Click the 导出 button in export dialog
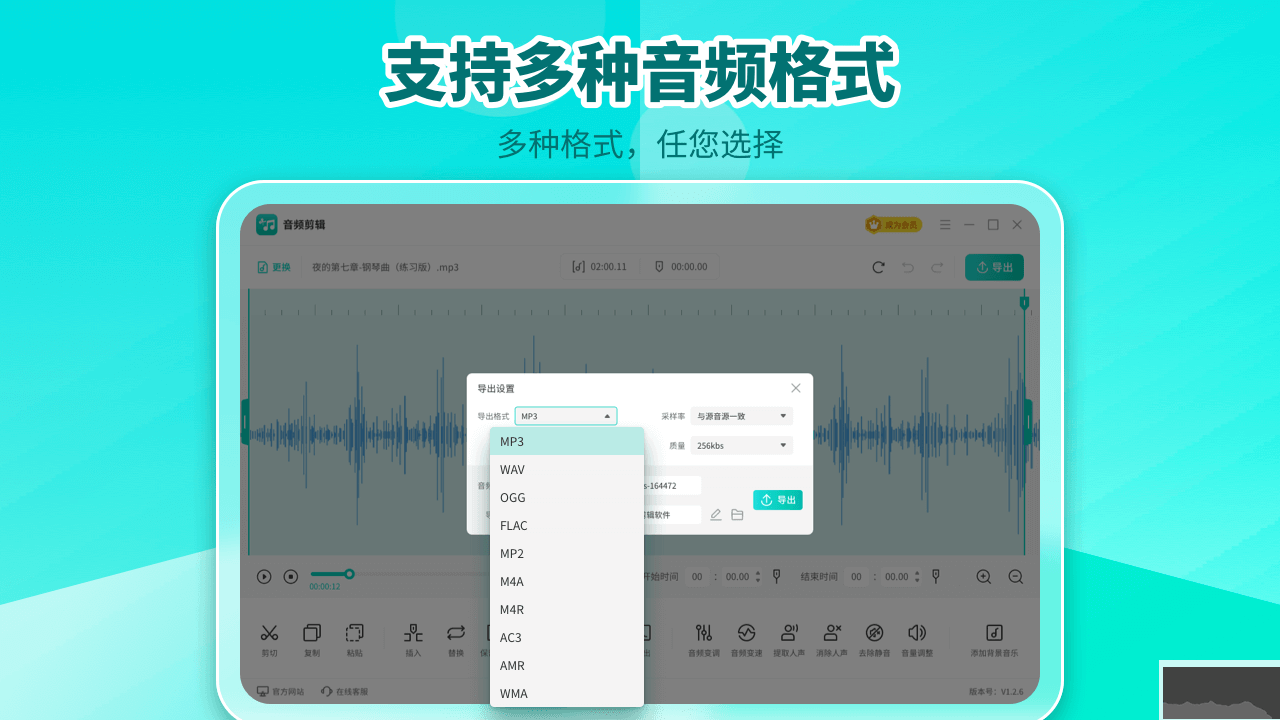 777,500
